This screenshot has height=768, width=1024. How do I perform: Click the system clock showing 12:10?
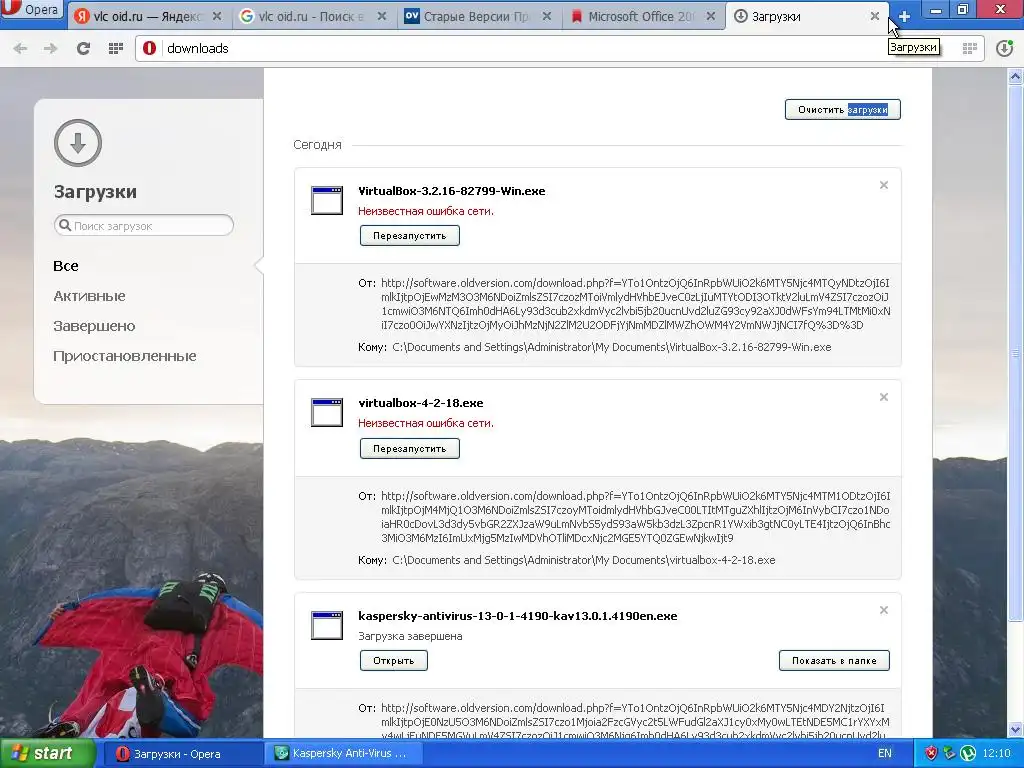(997, 754)
